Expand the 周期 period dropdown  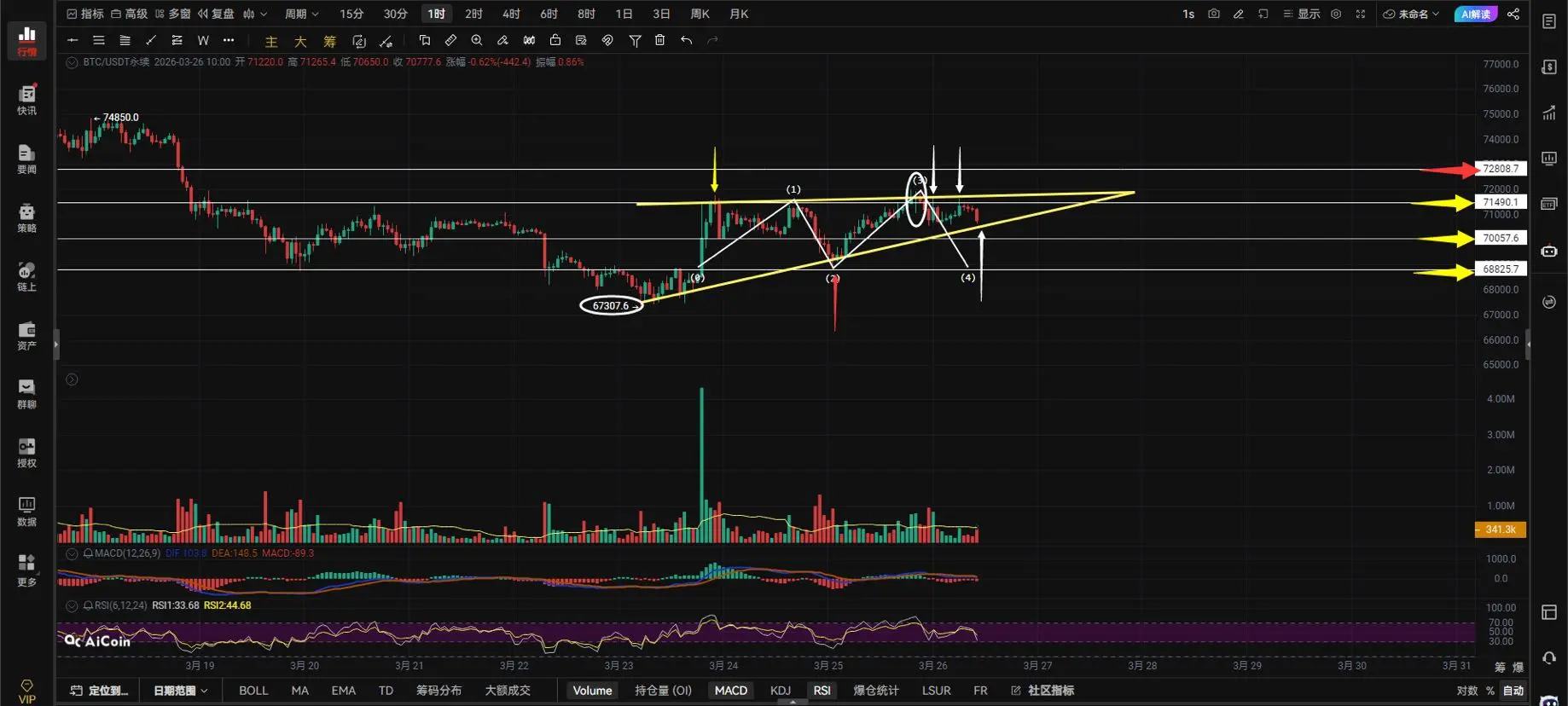pos(301,14)
